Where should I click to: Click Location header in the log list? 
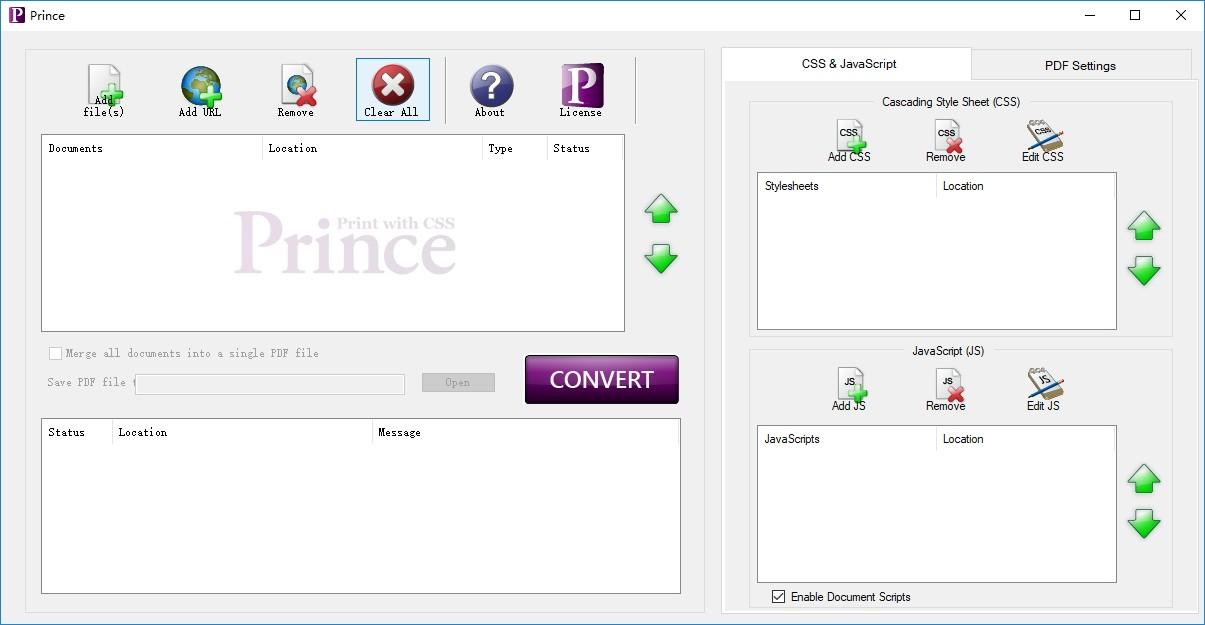(242, 432)
